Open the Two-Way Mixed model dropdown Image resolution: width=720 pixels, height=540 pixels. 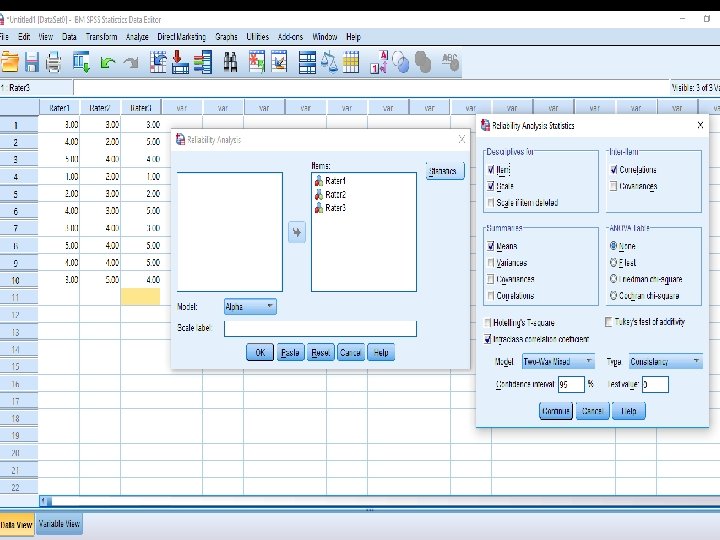pyautogui.click(x=558, y=361)
